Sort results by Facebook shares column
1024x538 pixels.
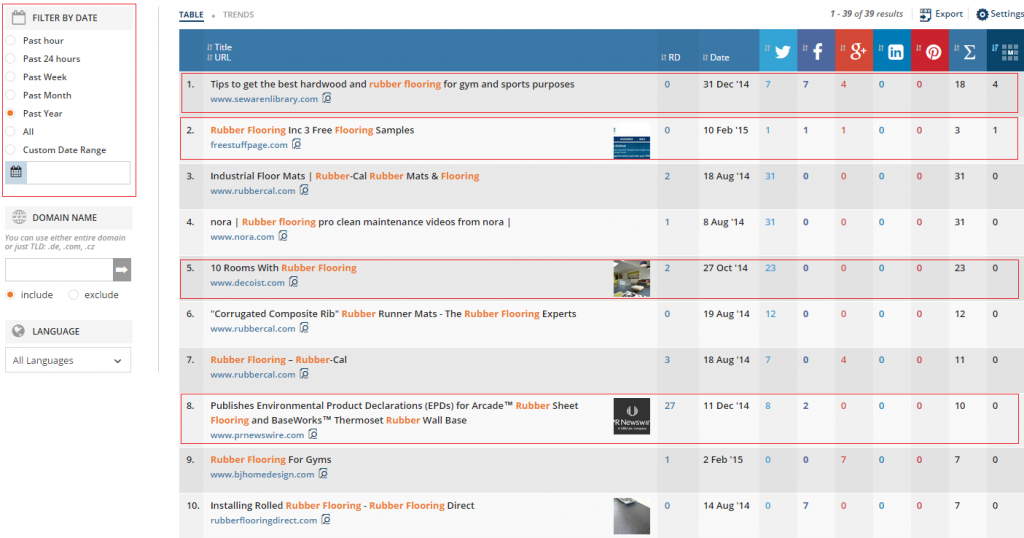coord(816,51)
